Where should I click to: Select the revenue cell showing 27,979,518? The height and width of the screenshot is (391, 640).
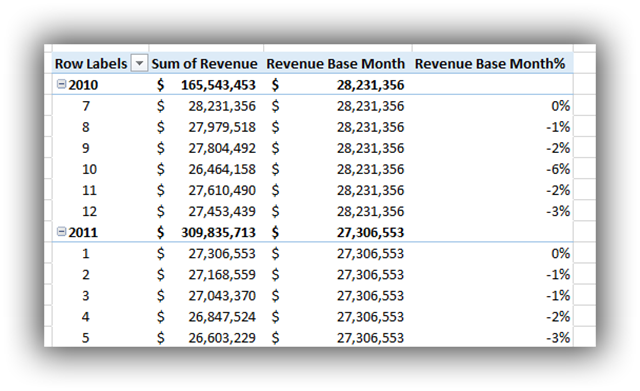click(x=207, y=127)
